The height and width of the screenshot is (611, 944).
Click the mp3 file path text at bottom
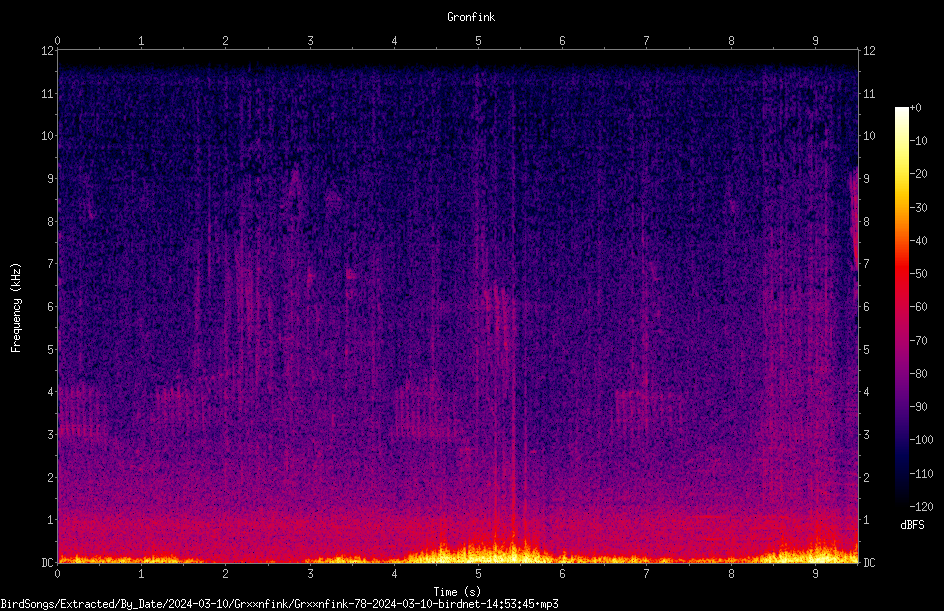click(x=279, y=604)
